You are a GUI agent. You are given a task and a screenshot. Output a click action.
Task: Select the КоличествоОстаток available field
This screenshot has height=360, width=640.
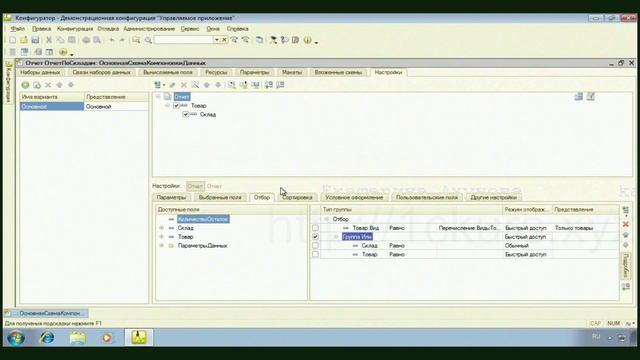[203, 219]
